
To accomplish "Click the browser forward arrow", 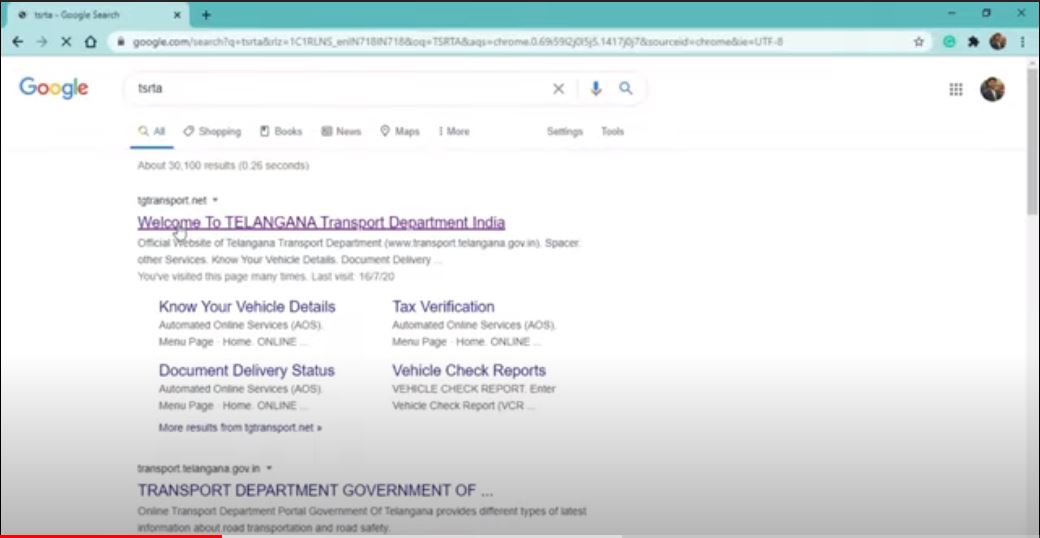I will 42,41.
